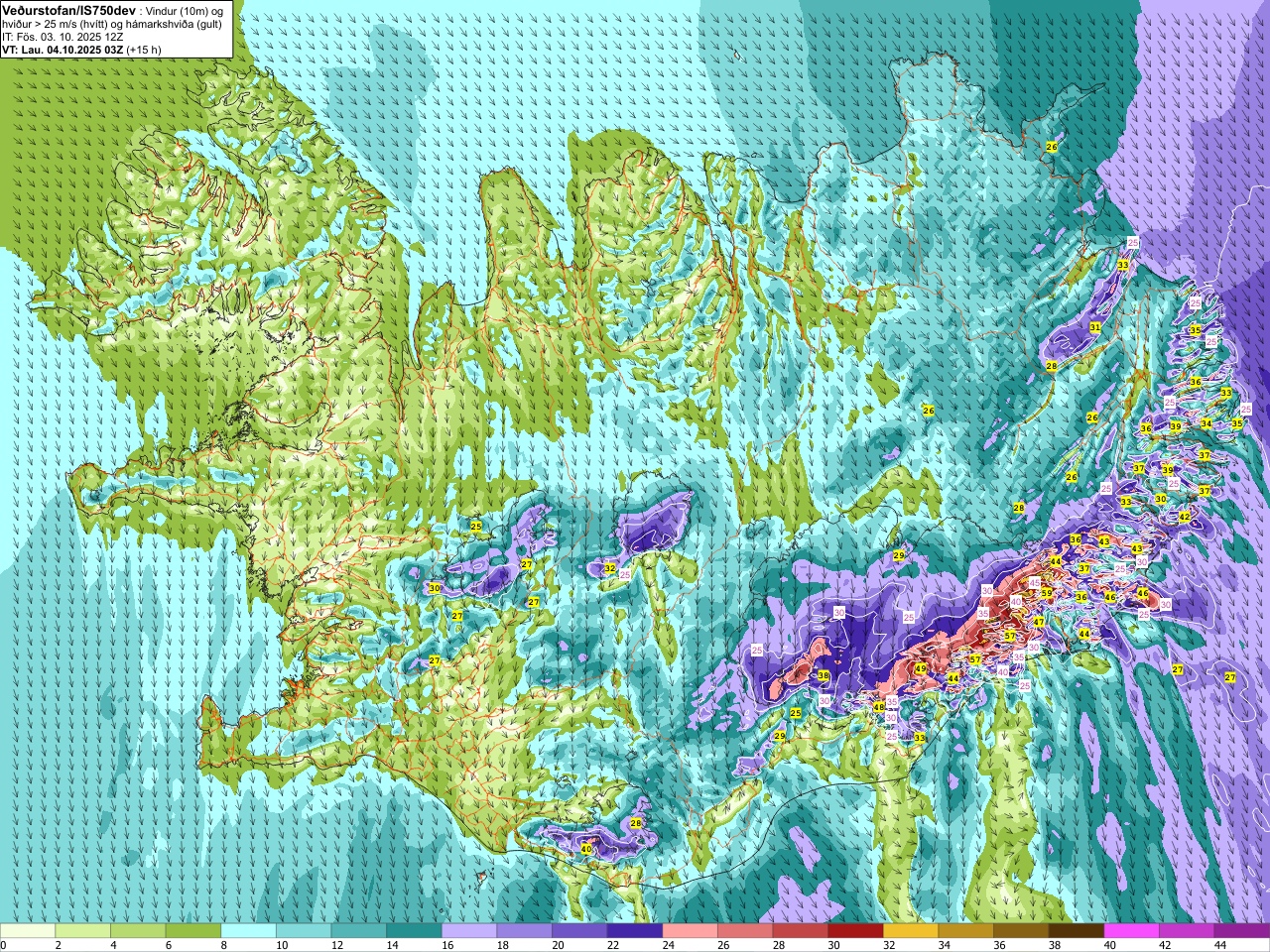
Task: Pick the 44+ m/s dark magenta legend swatch
Action: [x=1241, y=931]
